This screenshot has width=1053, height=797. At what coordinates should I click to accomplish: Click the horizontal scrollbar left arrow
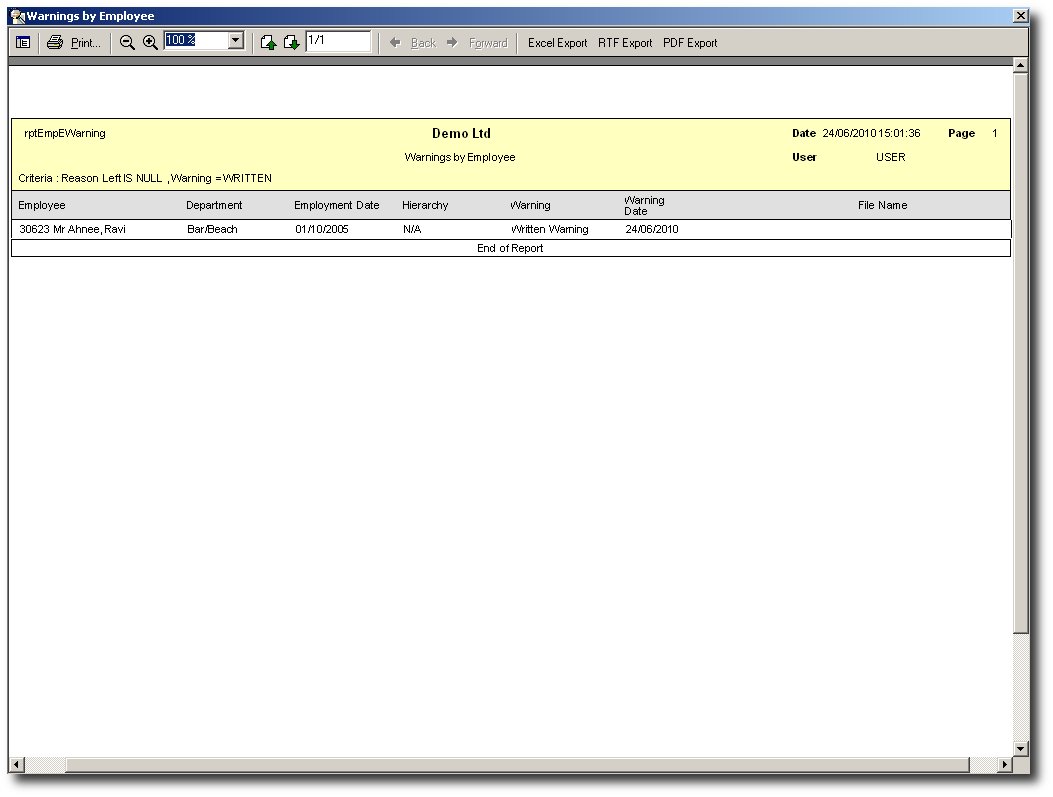click(16, 765)
